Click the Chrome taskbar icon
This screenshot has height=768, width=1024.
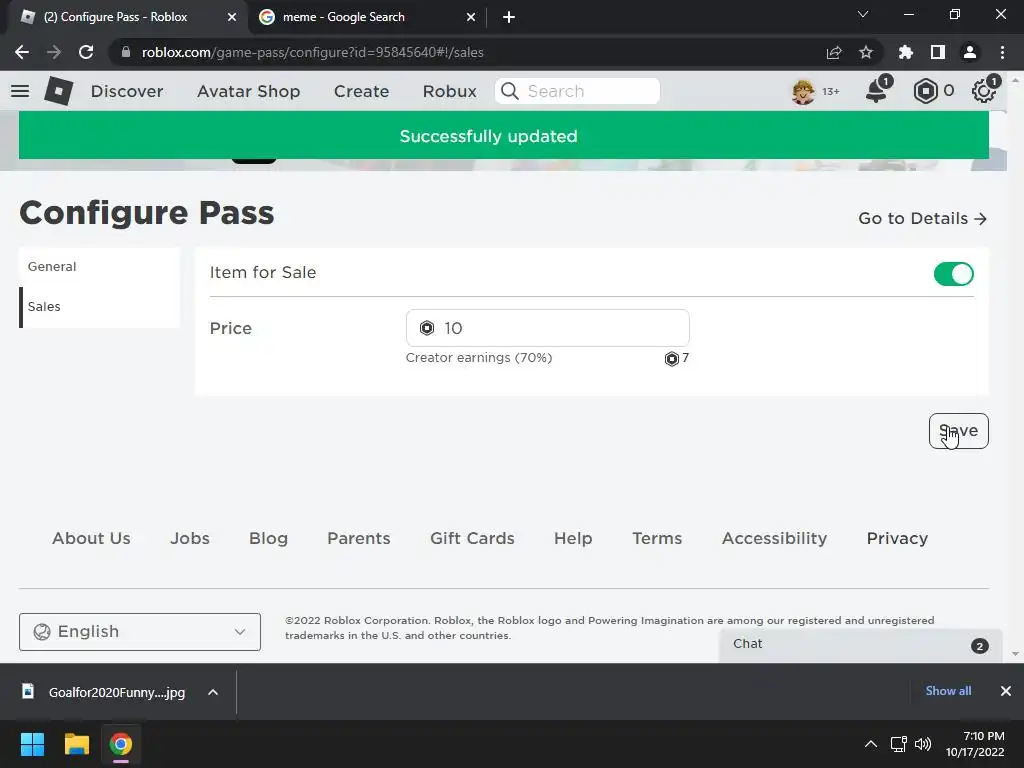[120, 744]
